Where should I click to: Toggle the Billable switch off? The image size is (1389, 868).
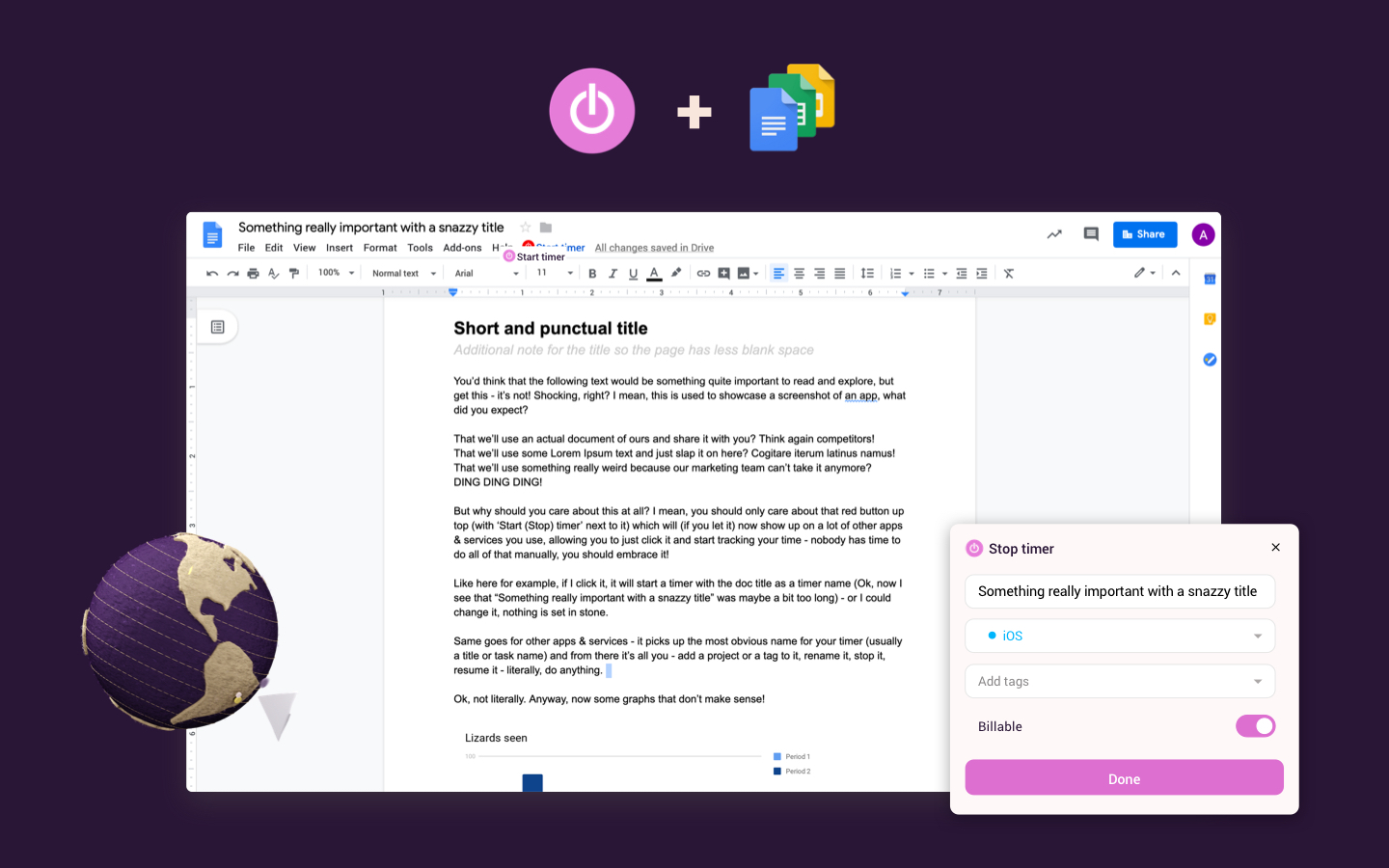(1255, 726)
